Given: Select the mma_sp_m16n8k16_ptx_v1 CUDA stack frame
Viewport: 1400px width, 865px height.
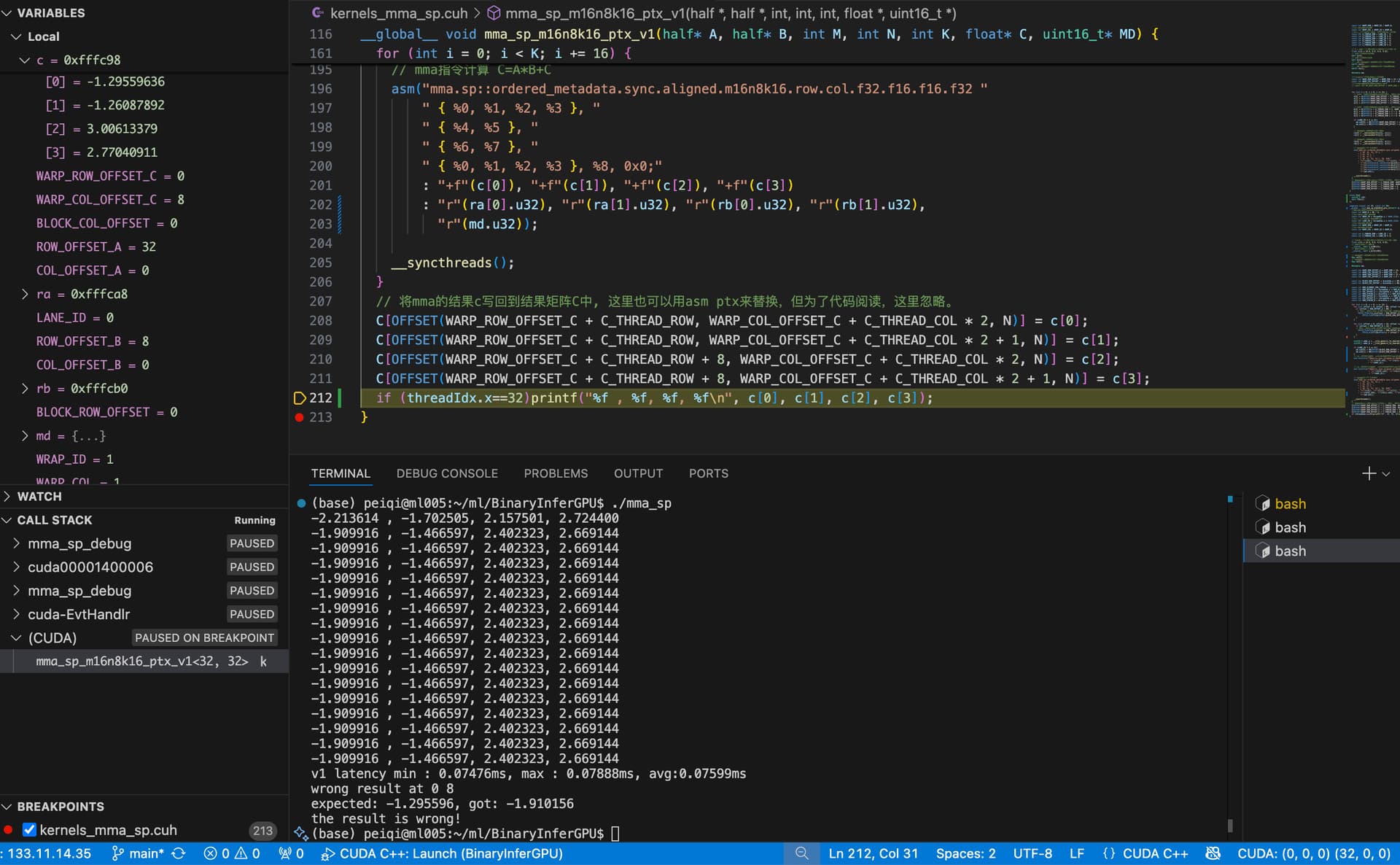Looking at the screenshot, I should coord(142,661).
